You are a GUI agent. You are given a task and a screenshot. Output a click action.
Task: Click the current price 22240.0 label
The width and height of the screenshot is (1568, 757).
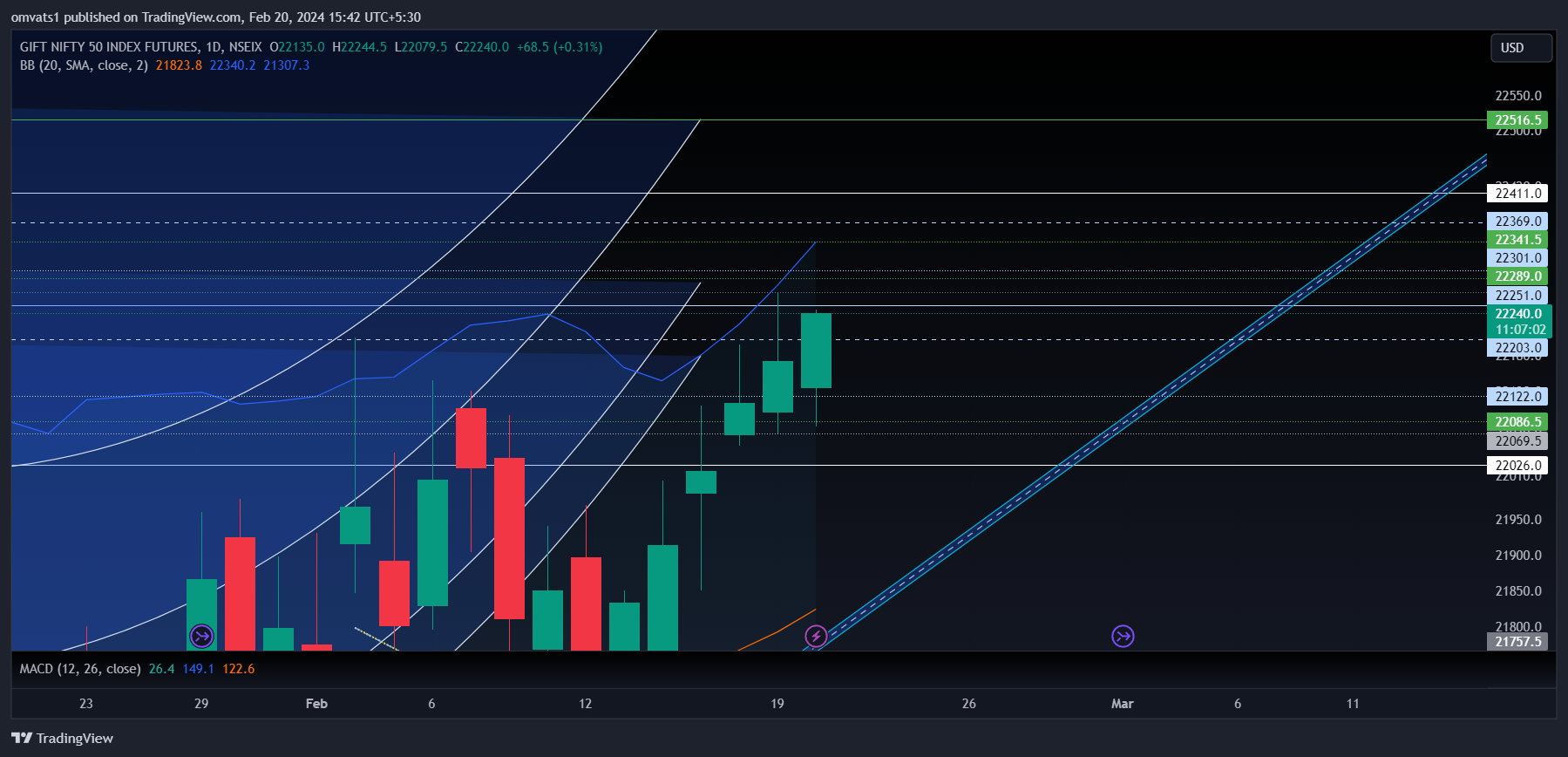pyautogui.click(x=1519, y=314)
